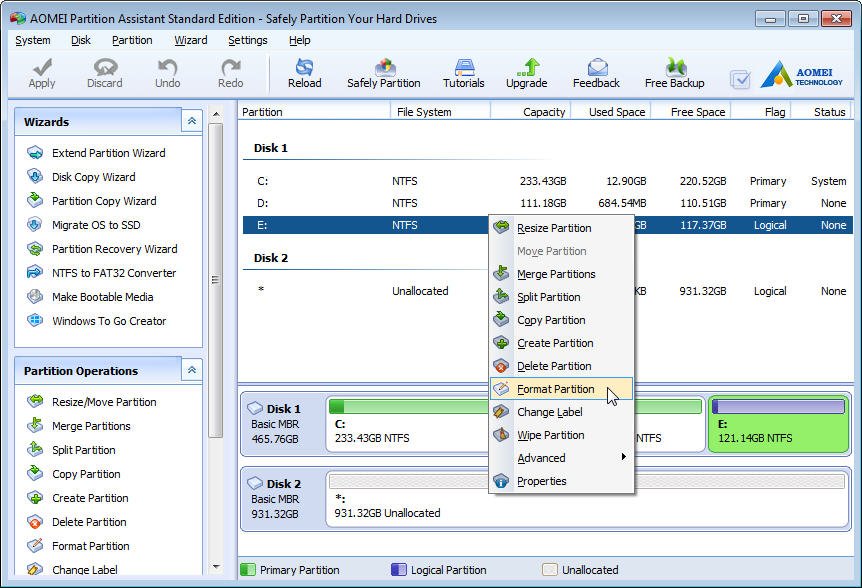Open Properties from context menu
The height and width of the screenshot is (588, 862).
coord(561,481)
